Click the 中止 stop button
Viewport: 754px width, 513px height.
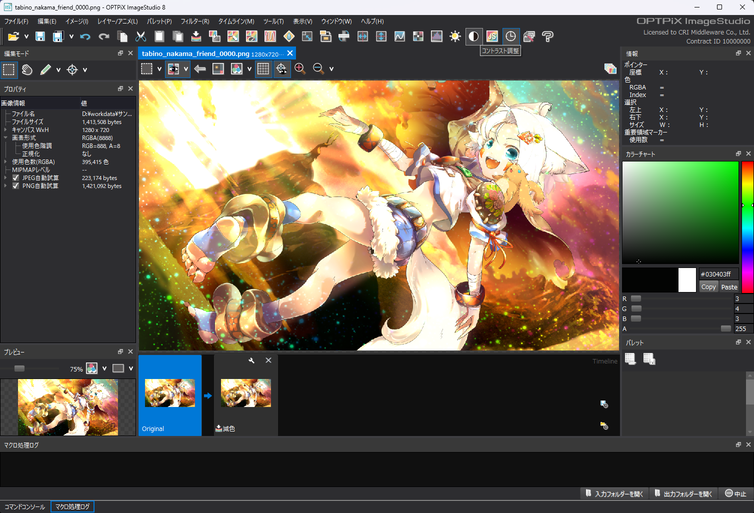pos(735,494)
